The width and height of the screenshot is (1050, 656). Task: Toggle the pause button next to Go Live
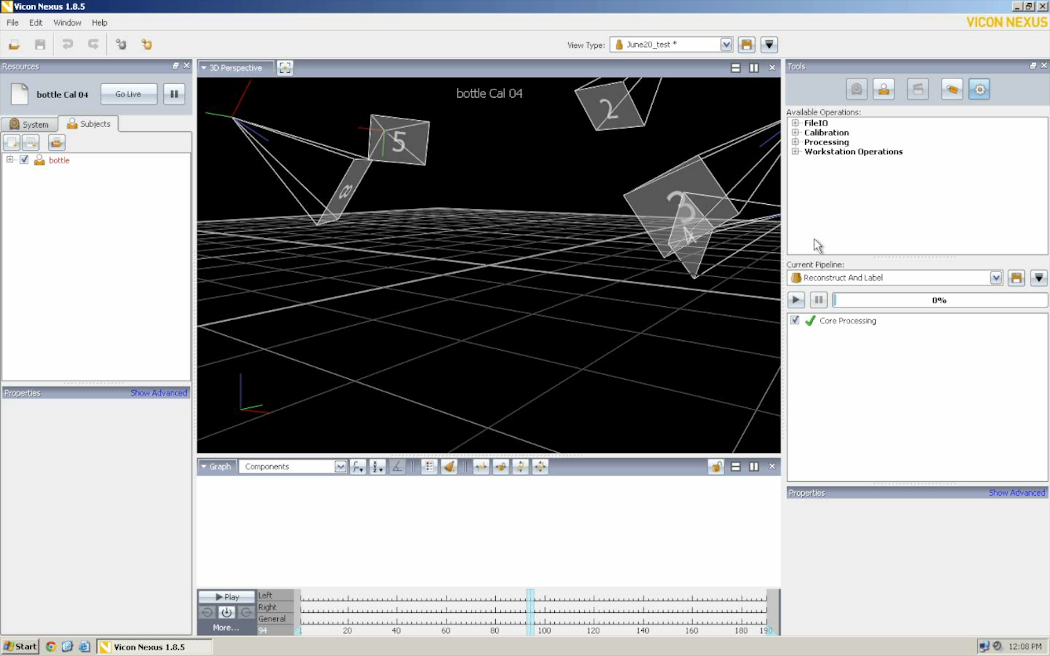[174, 94]
